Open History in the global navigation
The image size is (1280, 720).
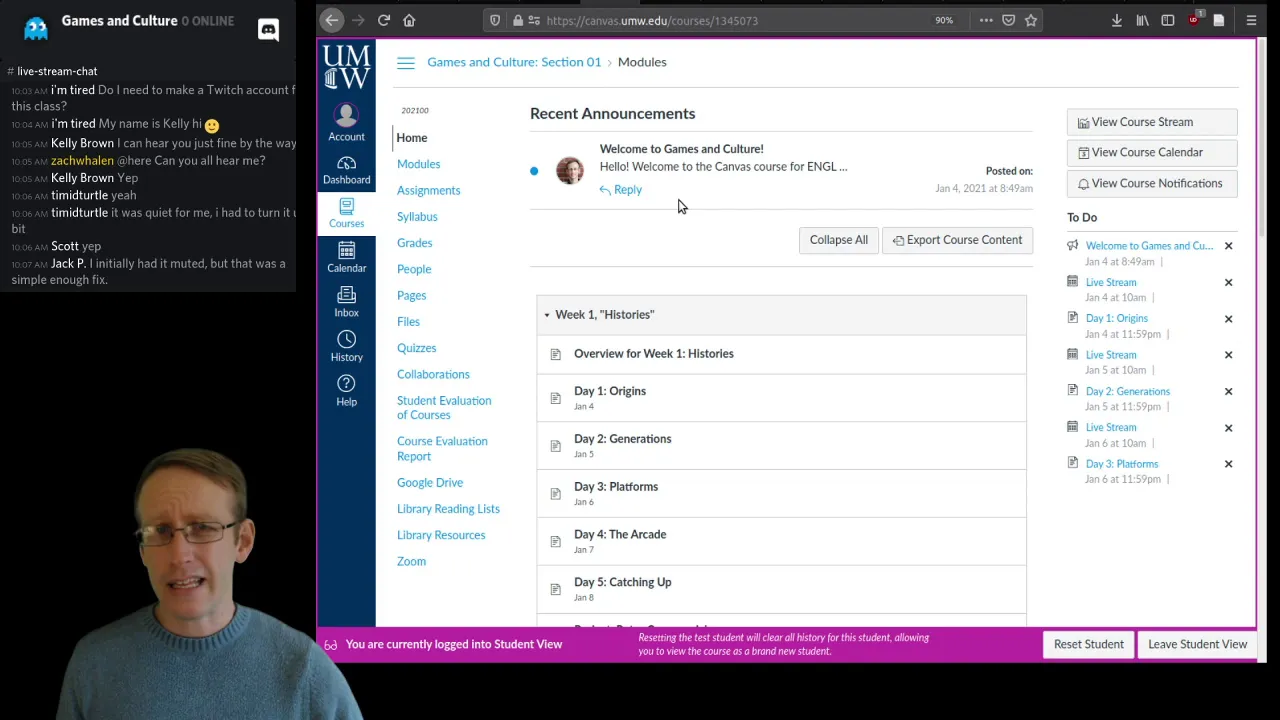click(346, 346)
